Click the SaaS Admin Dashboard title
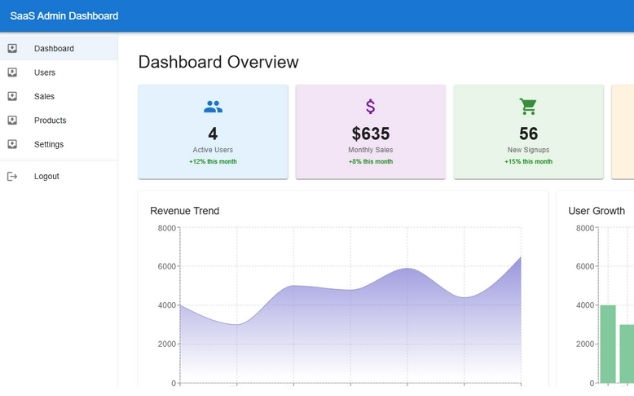The width and height of the screenshot is (634, 396). point(64,16)
